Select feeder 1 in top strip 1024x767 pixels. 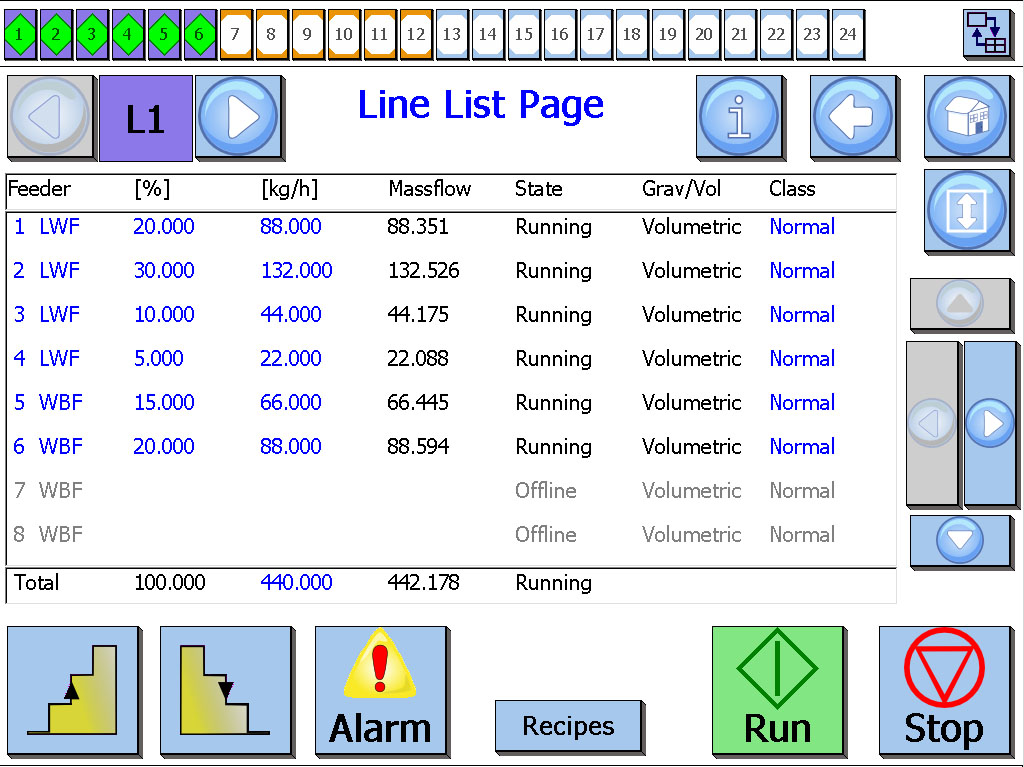[20, 34]
